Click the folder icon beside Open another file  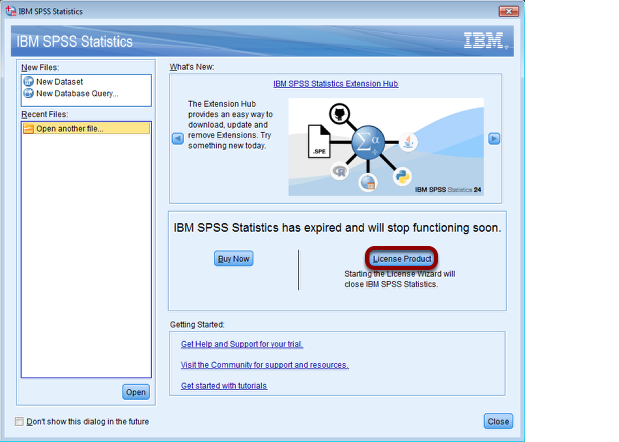tap(28, 129)
